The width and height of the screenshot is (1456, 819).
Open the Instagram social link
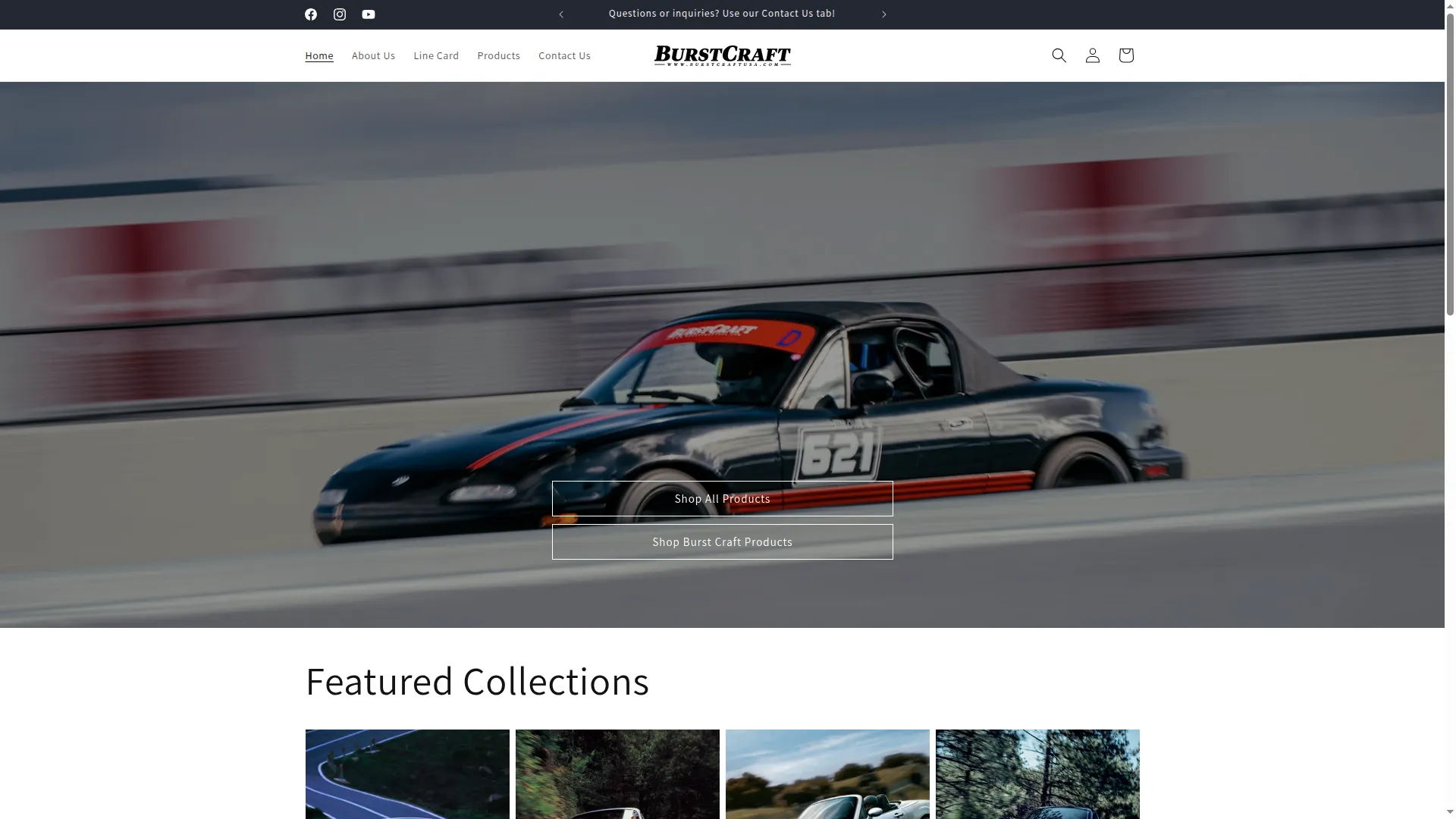pos(340,14)
